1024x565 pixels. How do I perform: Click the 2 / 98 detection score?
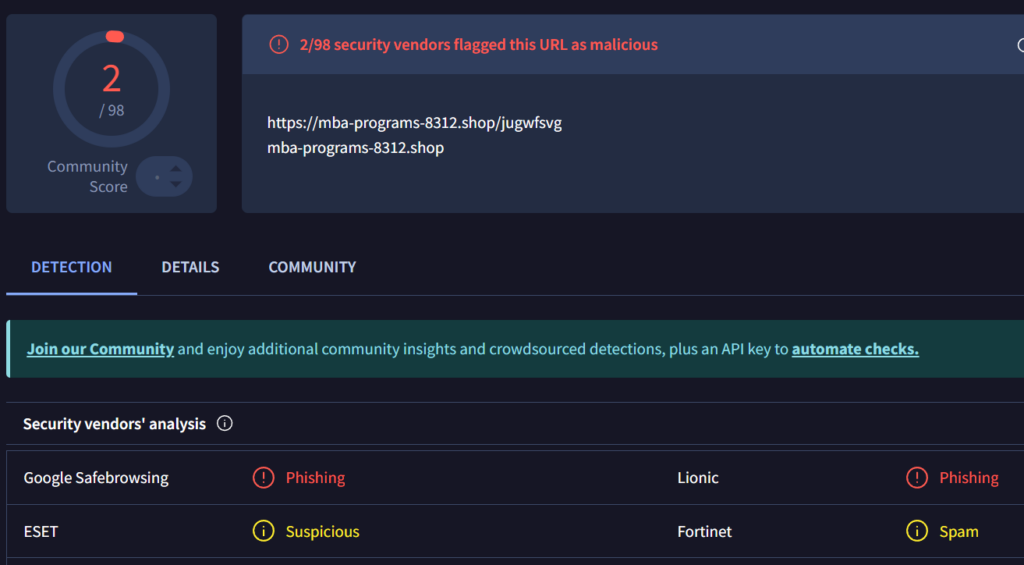tap(111, 88)
